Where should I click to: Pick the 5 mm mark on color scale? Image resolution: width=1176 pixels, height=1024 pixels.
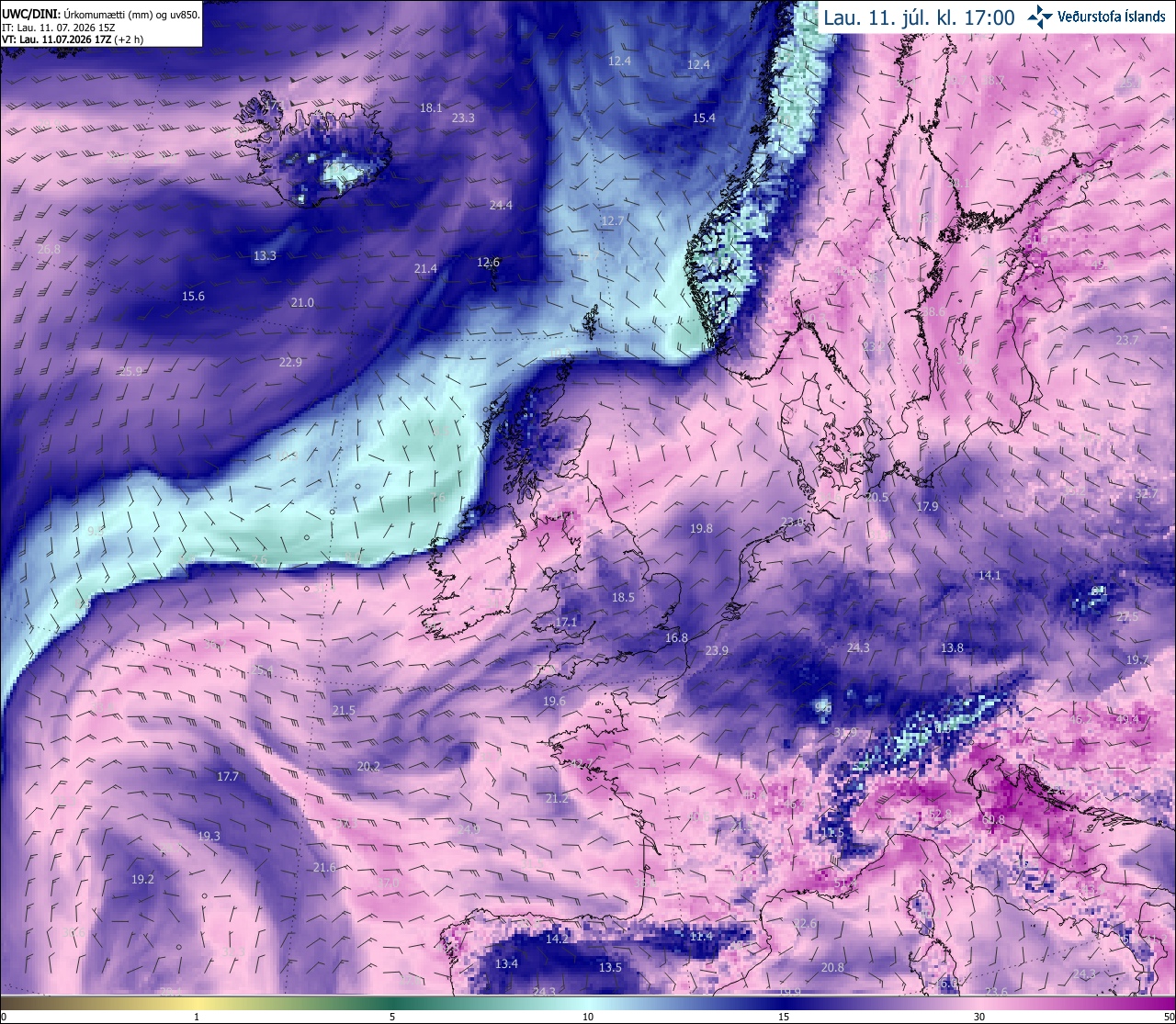pos(392,1017)
